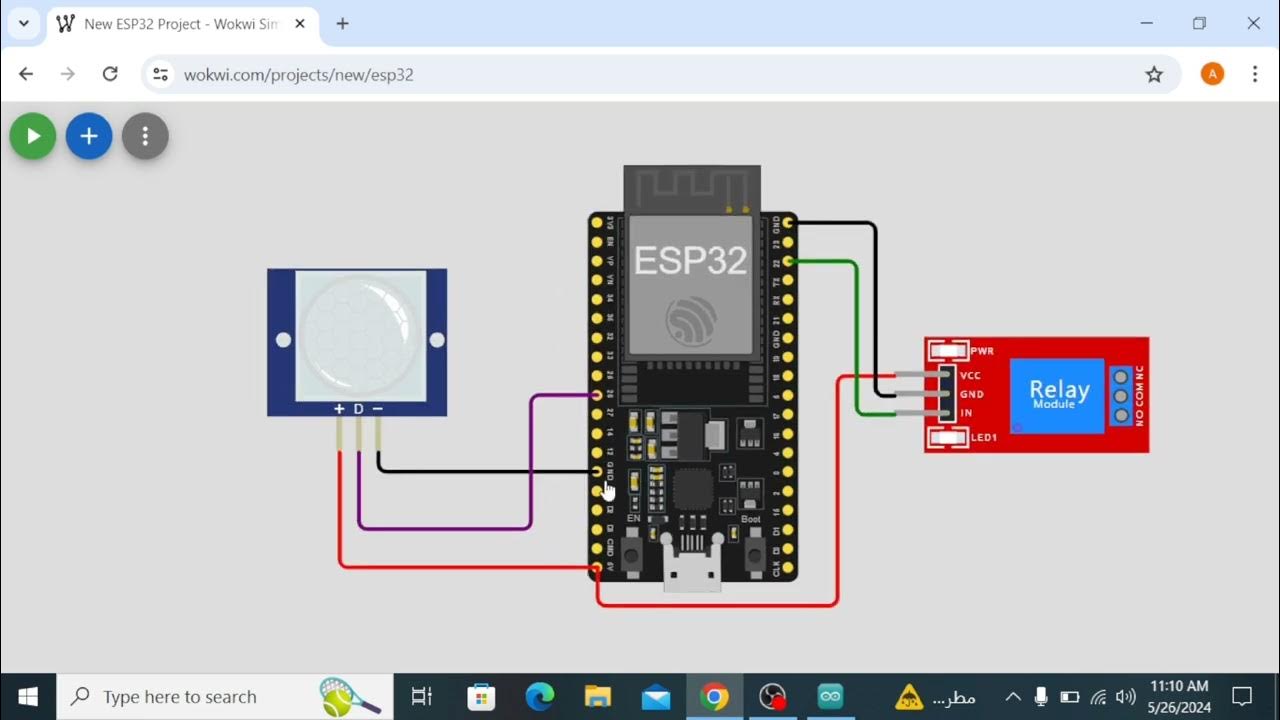Open the gray three-dot simulator menu

pos(145,137)
